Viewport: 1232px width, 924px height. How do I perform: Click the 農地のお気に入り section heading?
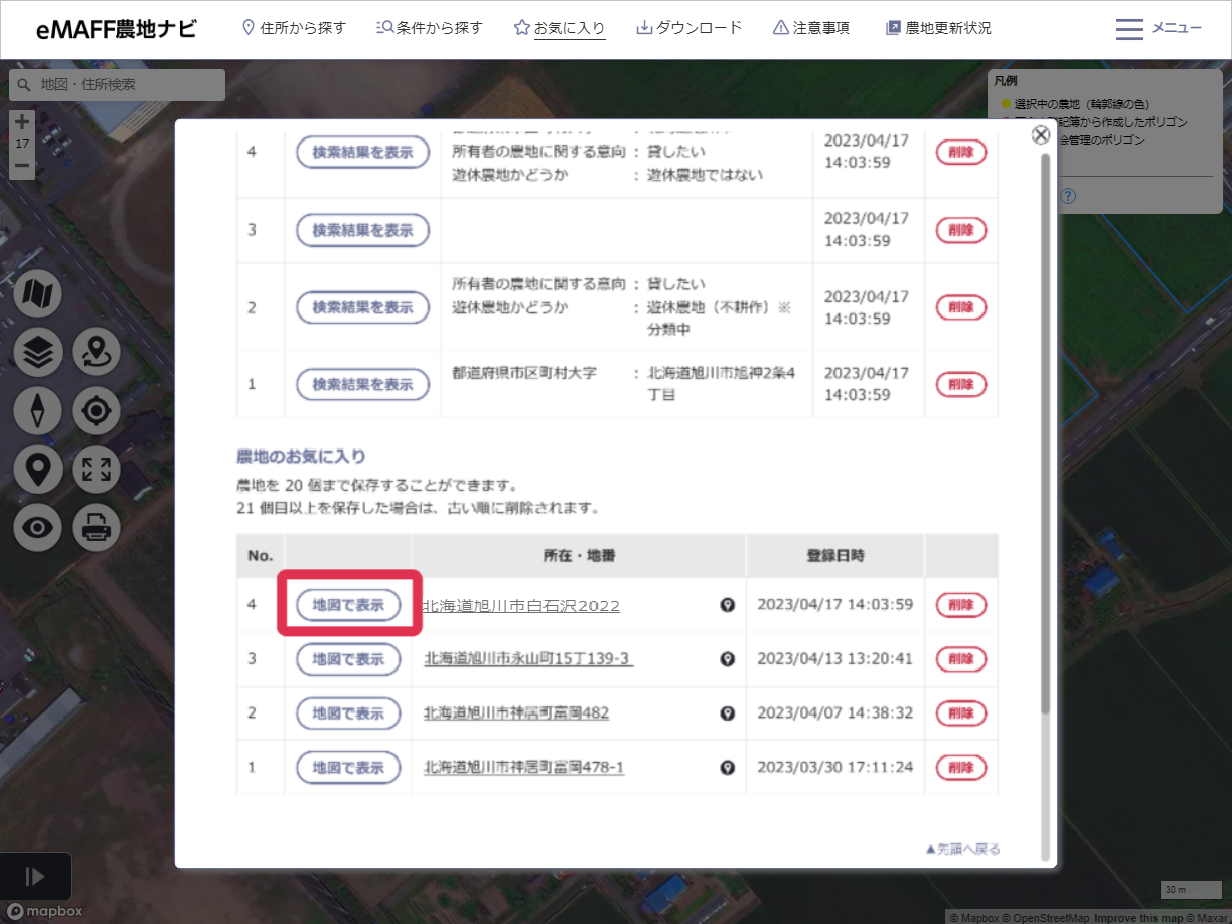301,457
